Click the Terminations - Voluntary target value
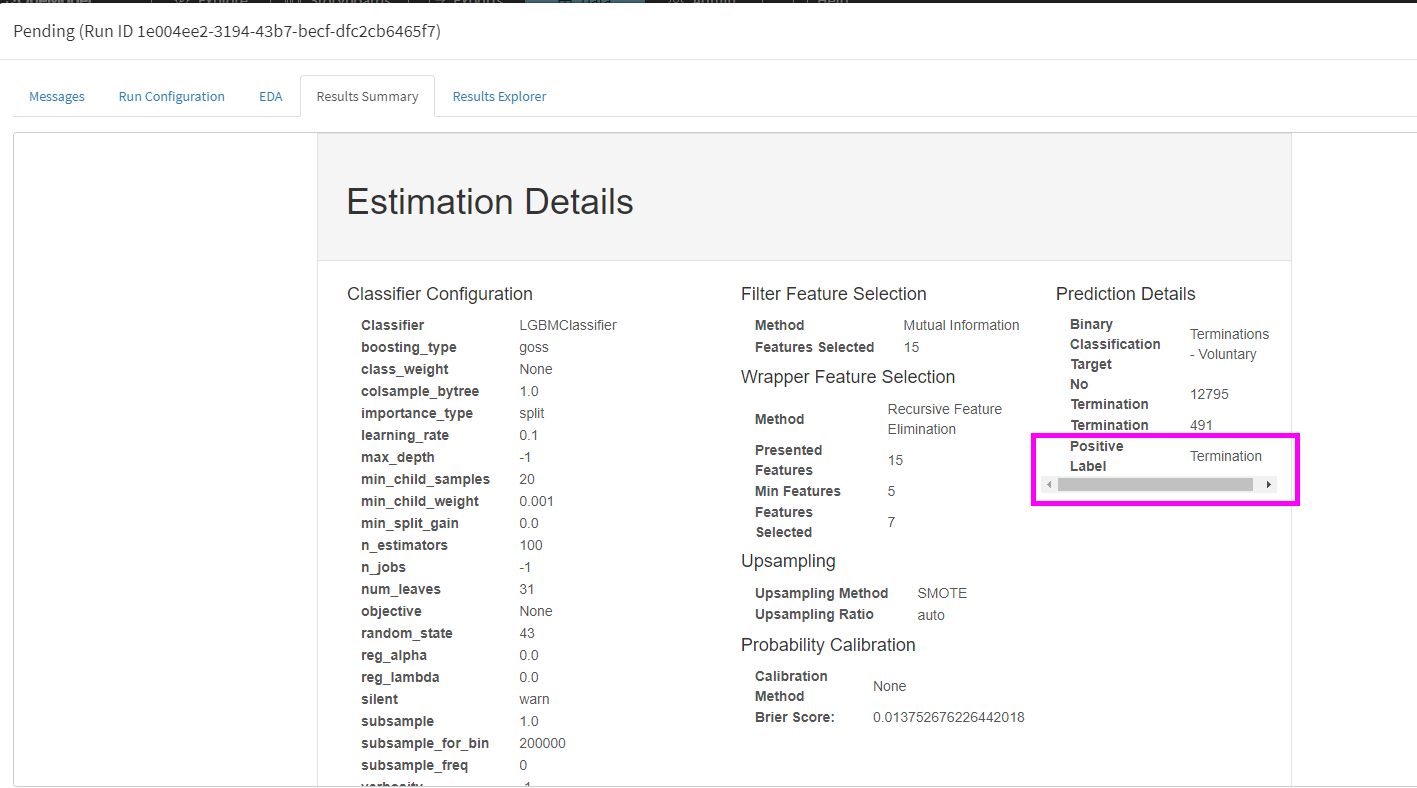1417x788 pixels. click(1229, 344)
